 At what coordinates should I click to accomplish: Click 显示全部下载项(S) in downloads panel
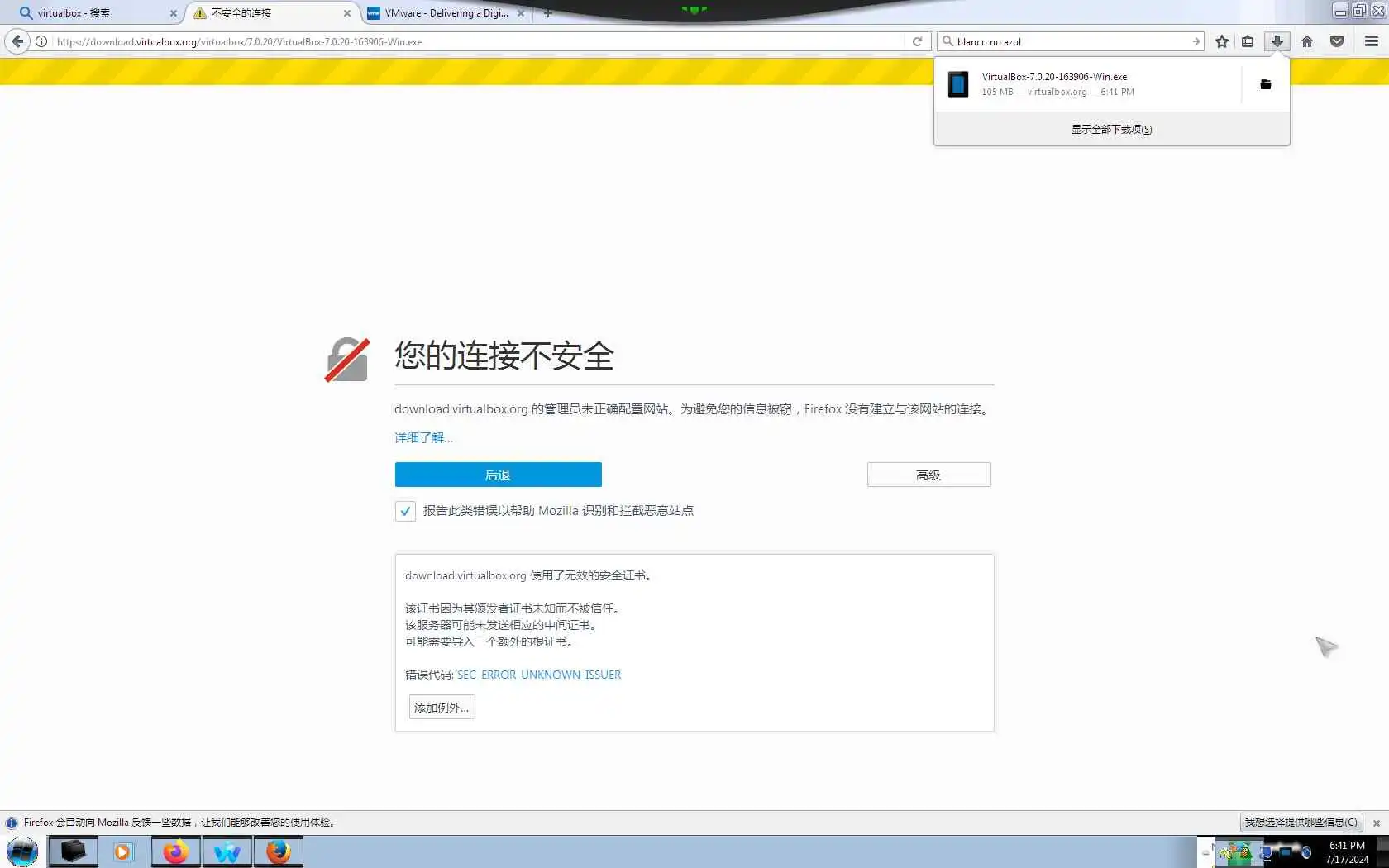pyautogui.click(x=1111, y=129)
